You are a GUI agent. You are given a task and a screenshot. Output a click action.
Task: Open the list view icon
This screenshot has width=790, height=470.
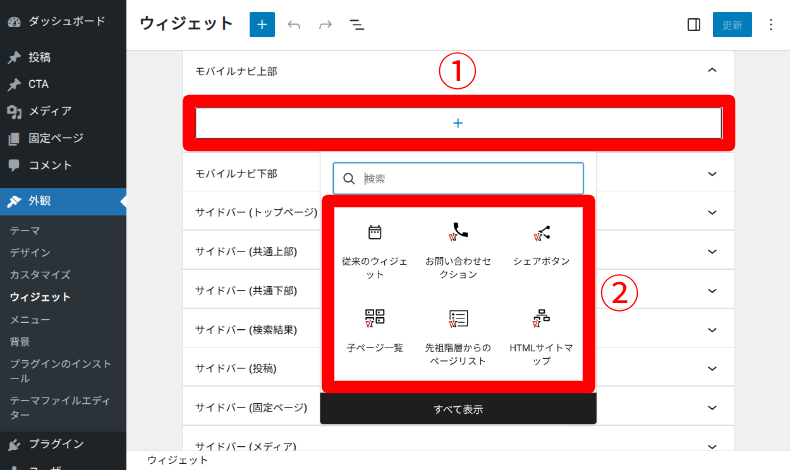pos(357,25)
